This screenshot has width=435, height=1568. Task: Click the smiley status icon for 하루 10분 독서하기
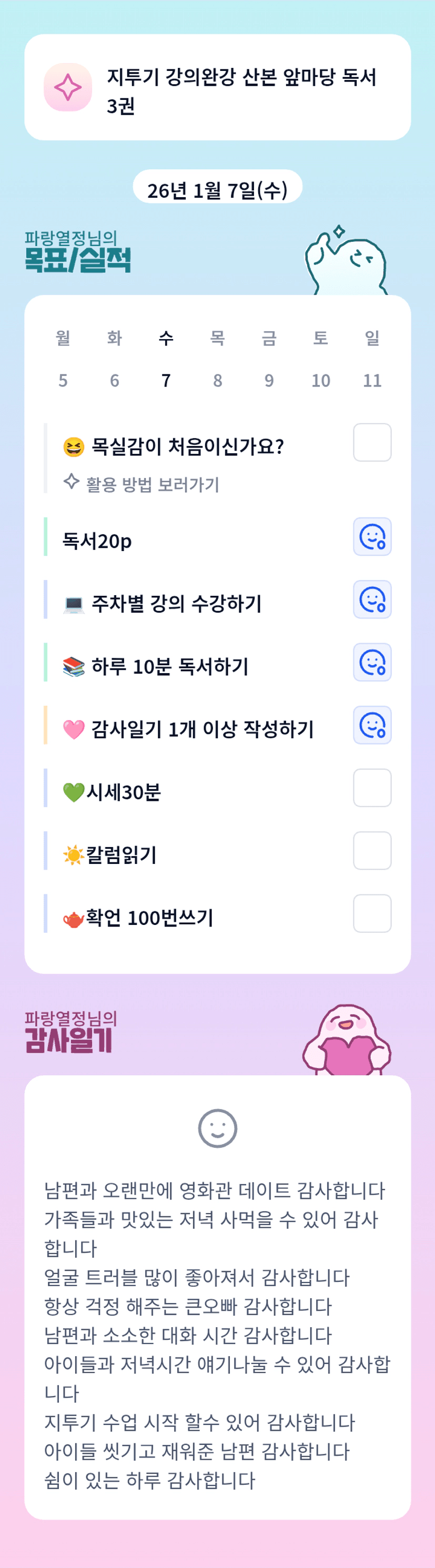(x=372, y=662)
